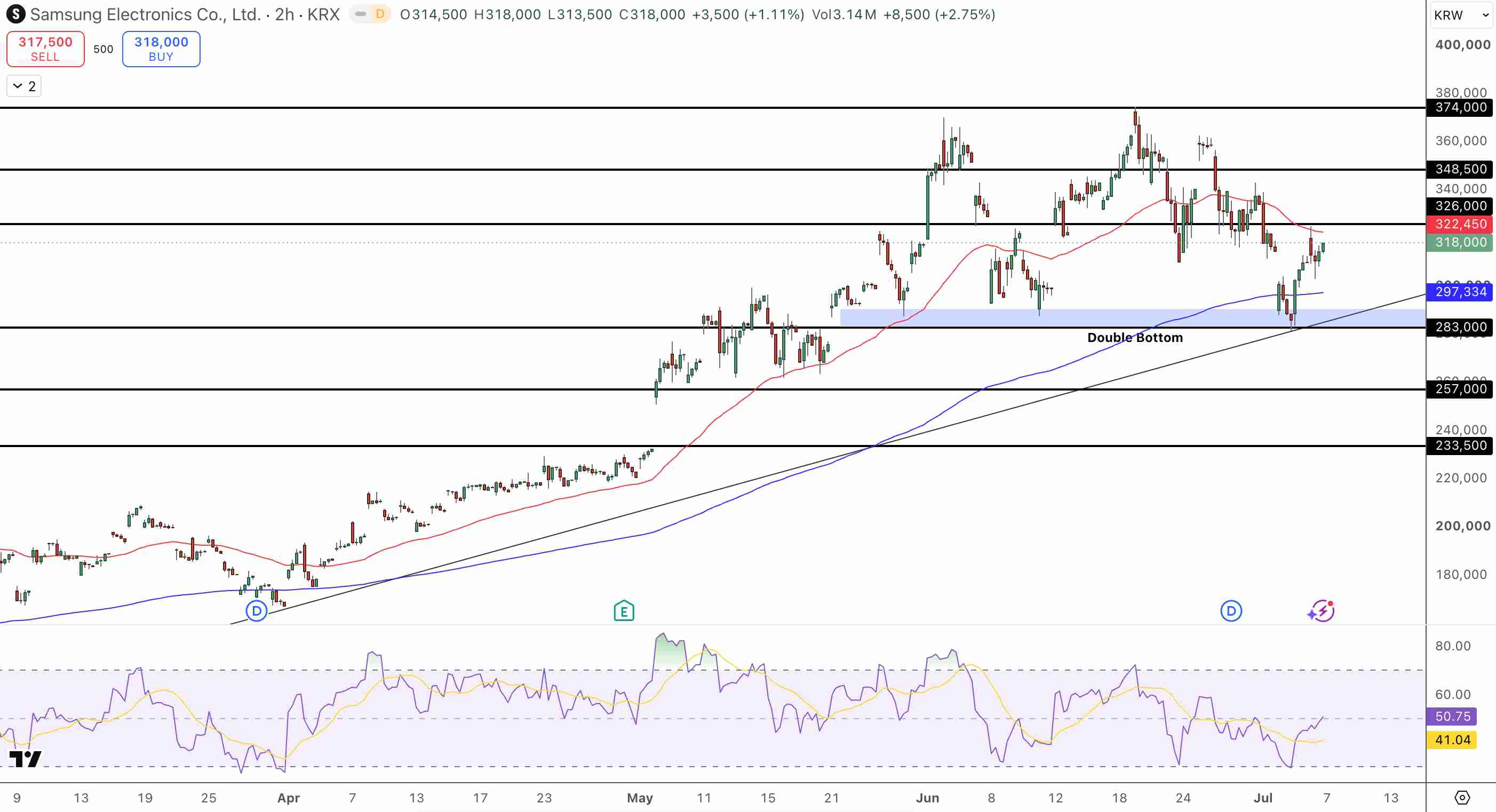This screenshot has height=812, width=1496.
Task: Click the 318,000 BUY button
Action: pyautogui.click(x=162, y=49)
